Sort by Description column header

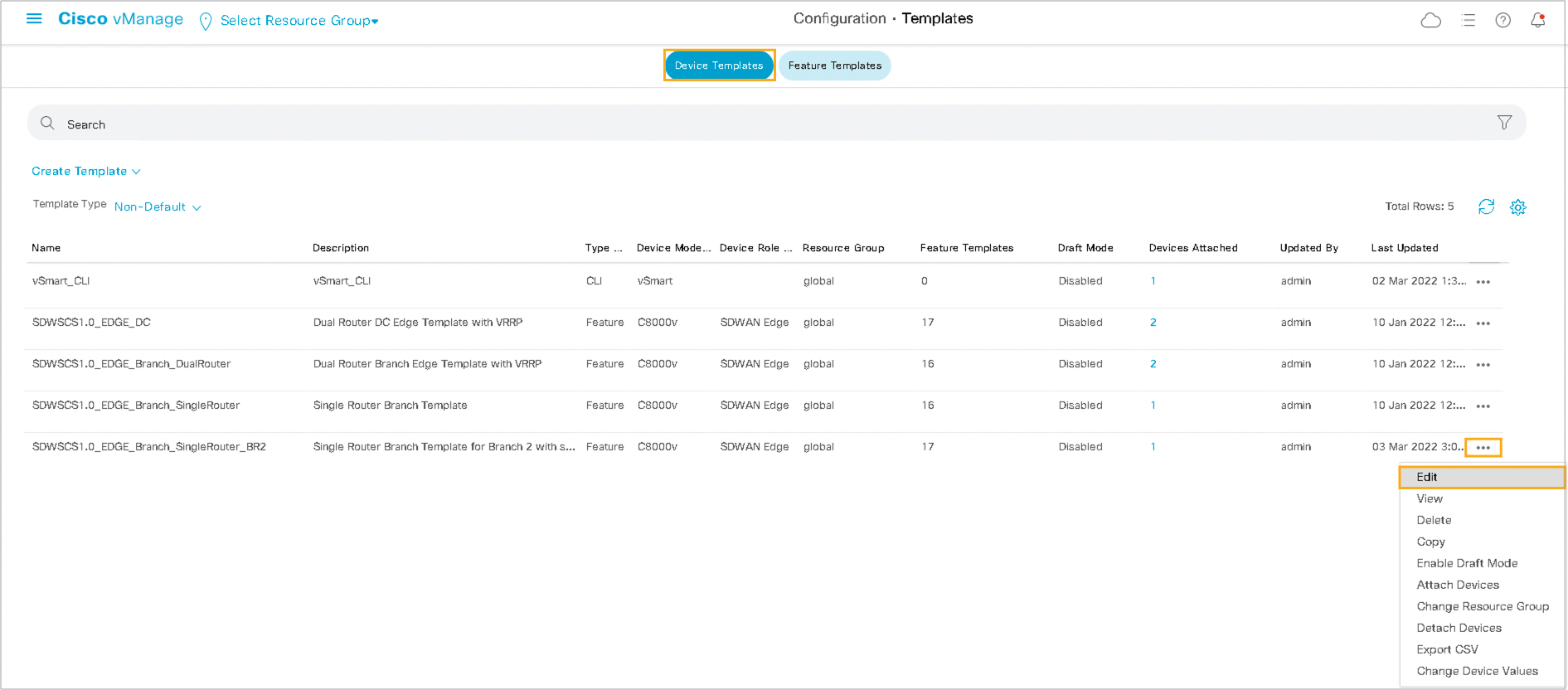pyautogui.click(x=341, y=248)
